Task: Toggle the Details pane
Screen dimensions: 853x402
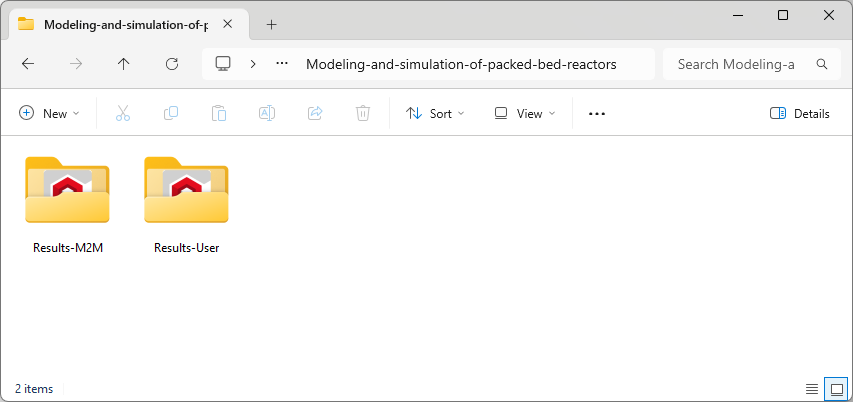Action: click(x=800, y=114)
